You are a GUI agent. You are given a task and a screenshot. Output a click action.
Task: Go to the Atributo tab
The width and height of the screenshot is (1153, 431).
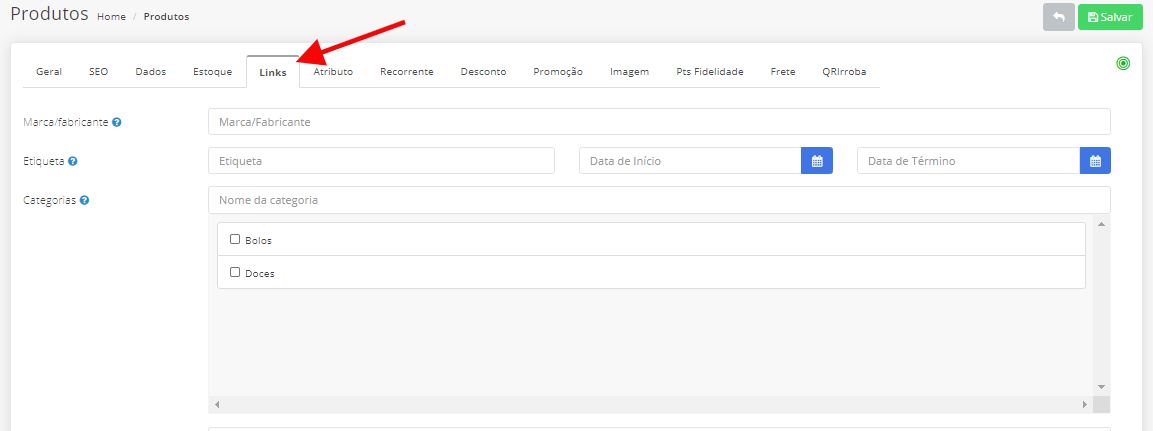click(333, 72)
